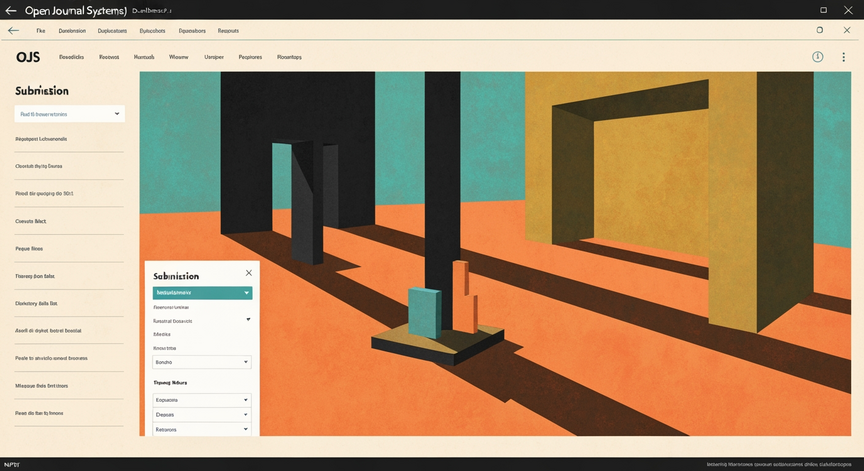Viewport: 864px width, 471px height.
Task: Click the NPDI label in the bottom status bar
Action: [x=12, y=465]
